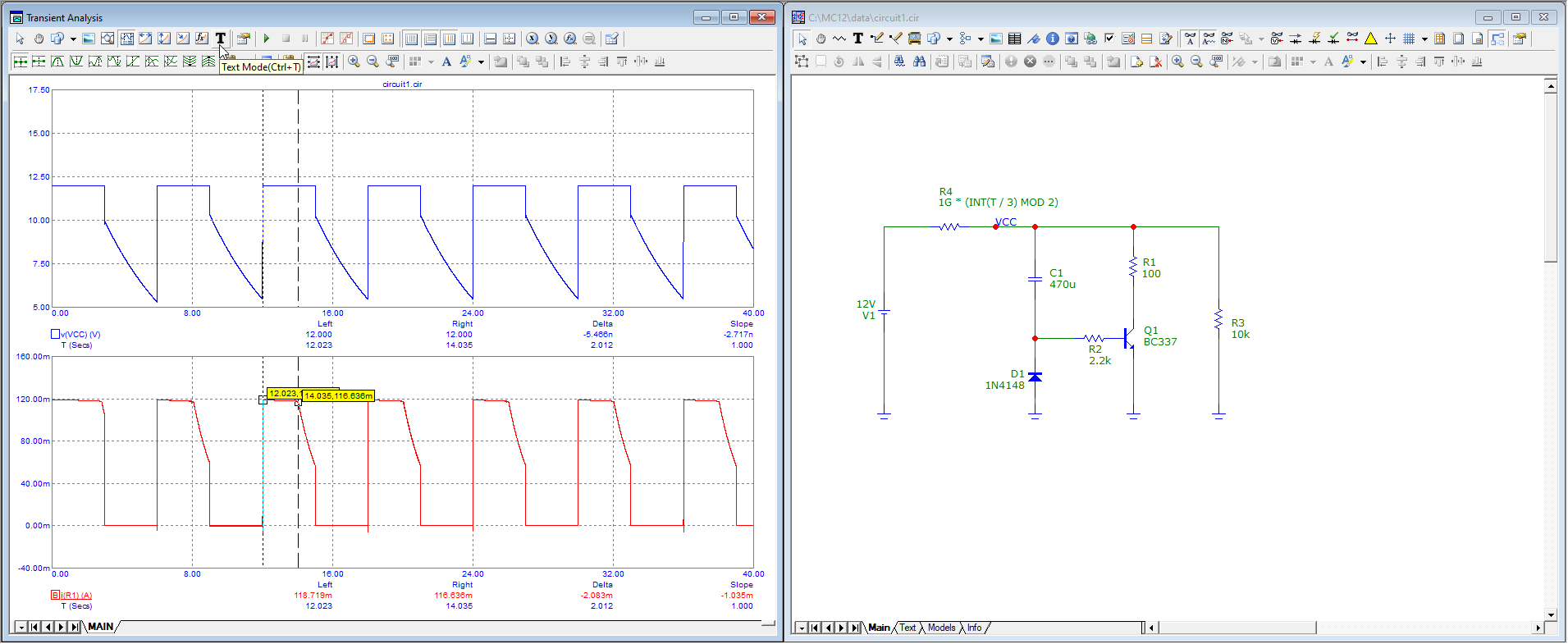Click the blue Info icon in schematic toolbar
1568x644 pixels.
(x=1052, y=39)
